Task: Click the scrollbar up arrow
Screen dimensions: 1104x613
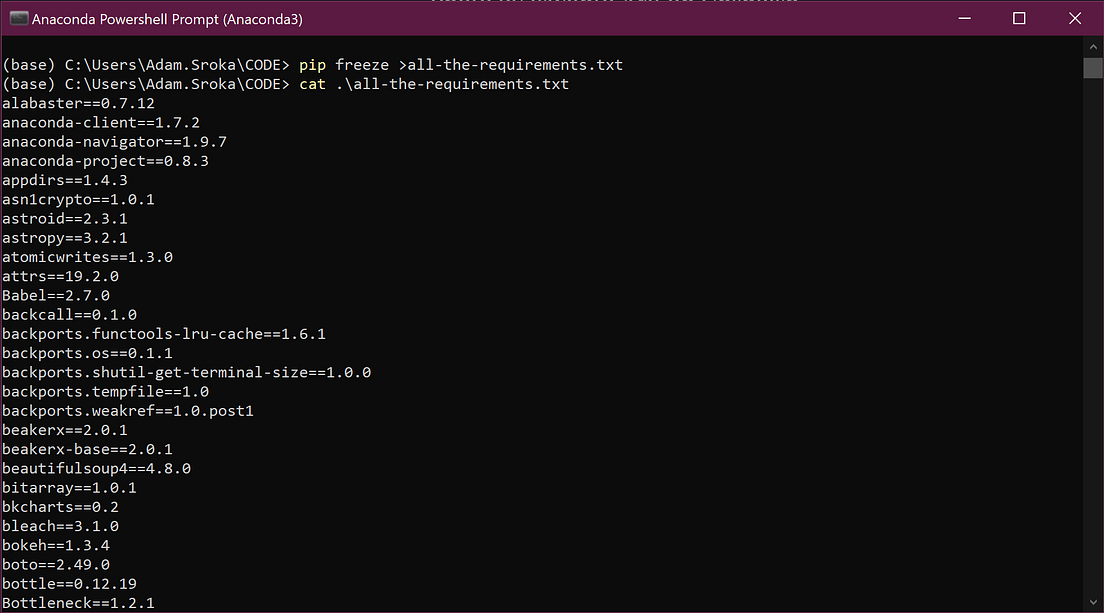Action: (x=1093, y=46)
